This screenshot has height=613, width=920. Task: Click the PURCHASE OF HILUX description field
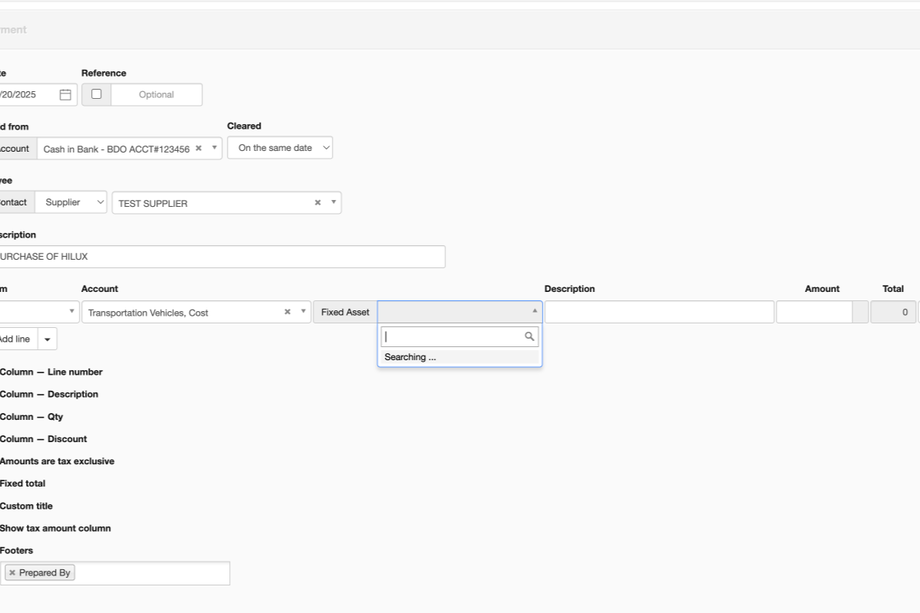coord(220,257)
